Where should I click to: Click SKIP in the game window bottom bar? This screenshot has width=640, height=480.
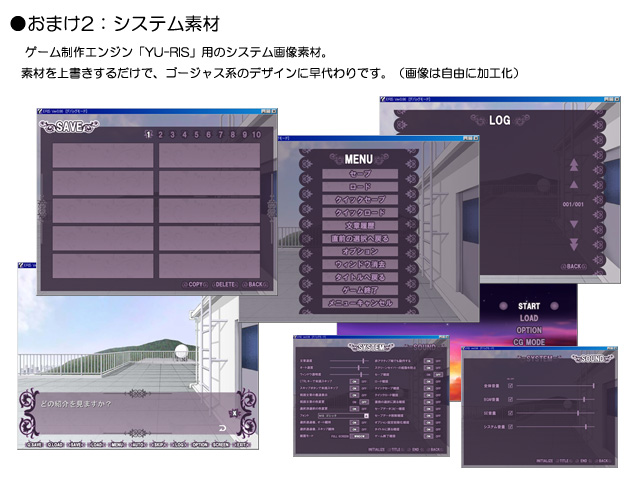158,444
